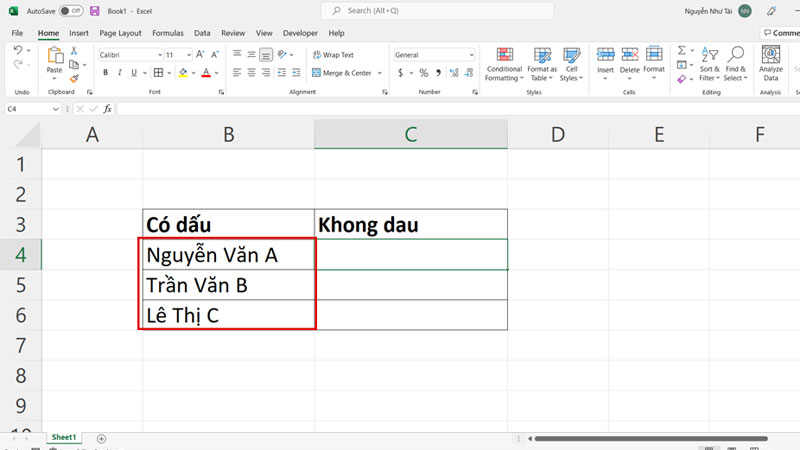Add new sheet plus icon

click(x=101, y=439)
